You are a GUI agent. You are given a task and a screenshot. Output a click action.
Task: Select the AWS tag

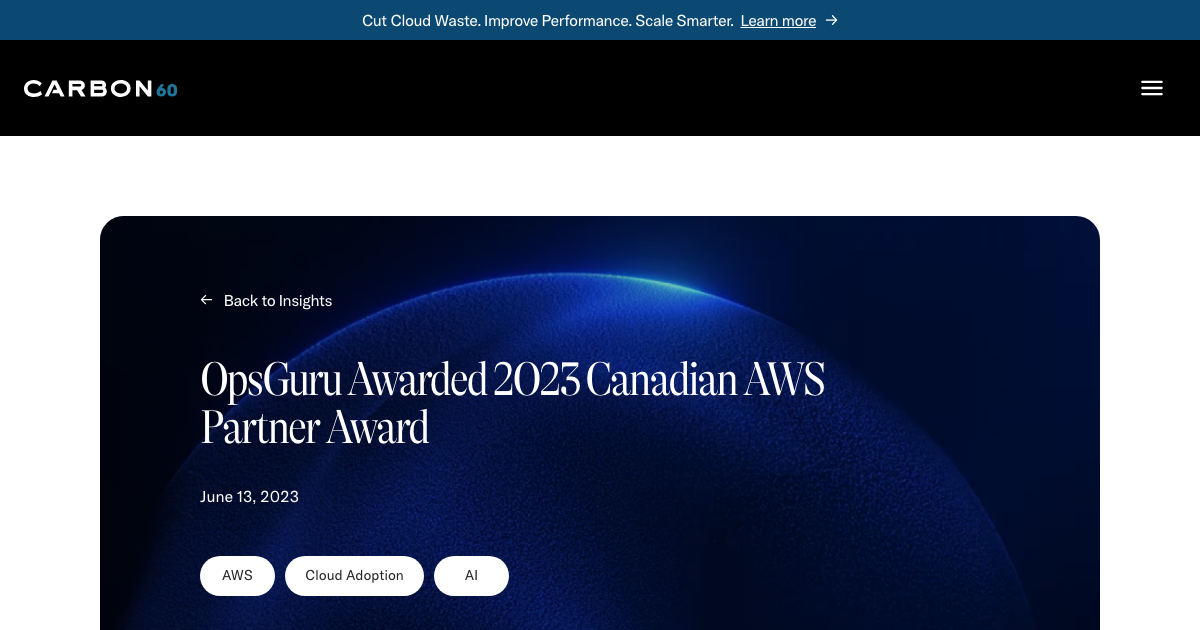click(237, 576)
